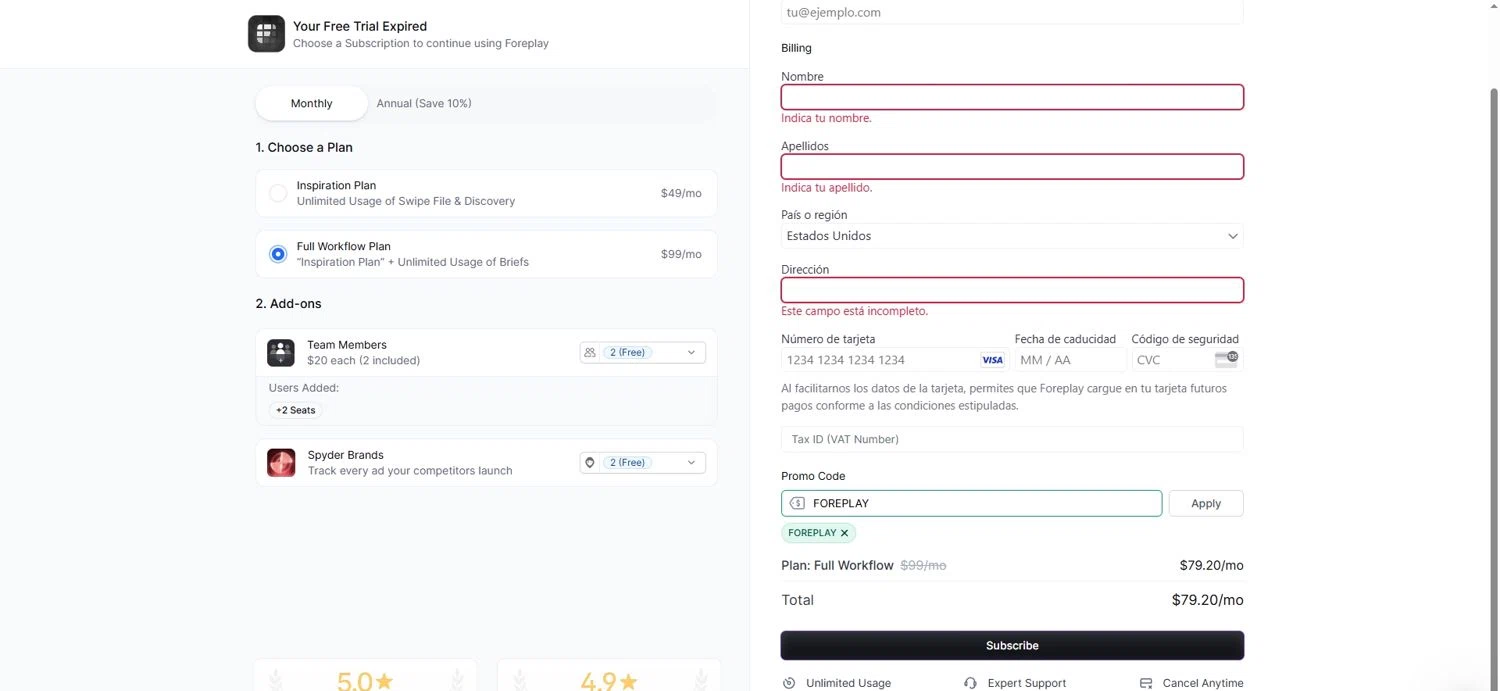This screenshot has height=691, width=1500.
Task: Click the VISA card brand icon
Action: pyautogui.click(x=992, y=360)
